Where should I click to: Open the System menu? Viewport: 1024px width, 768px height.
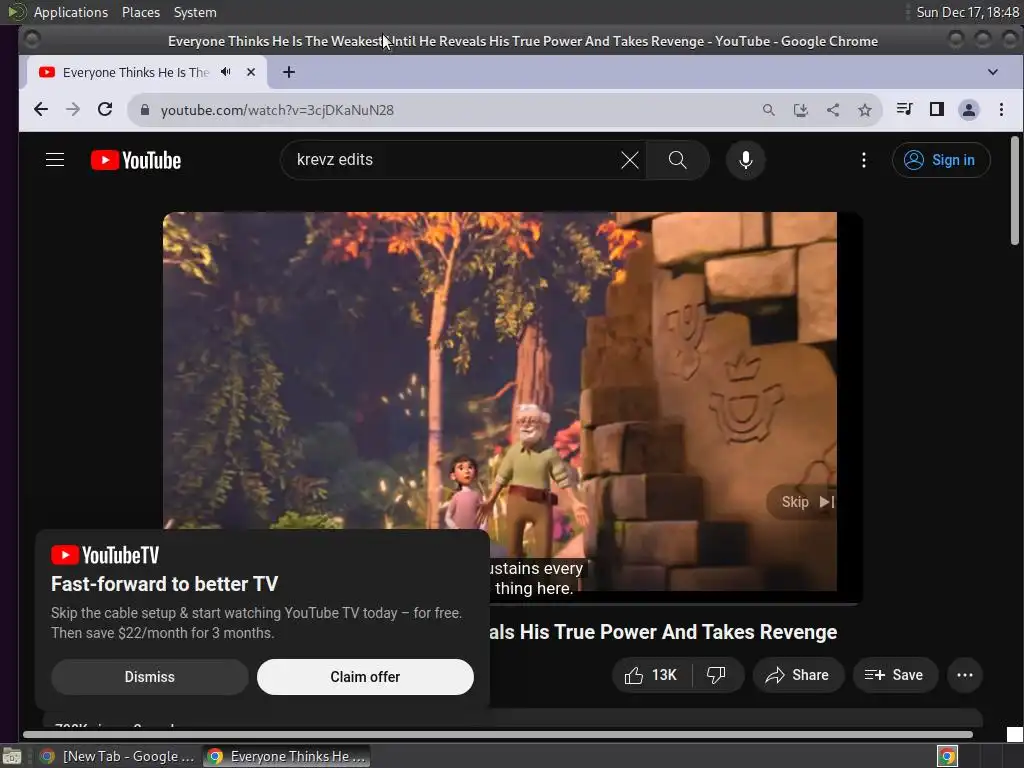[195, 12]
